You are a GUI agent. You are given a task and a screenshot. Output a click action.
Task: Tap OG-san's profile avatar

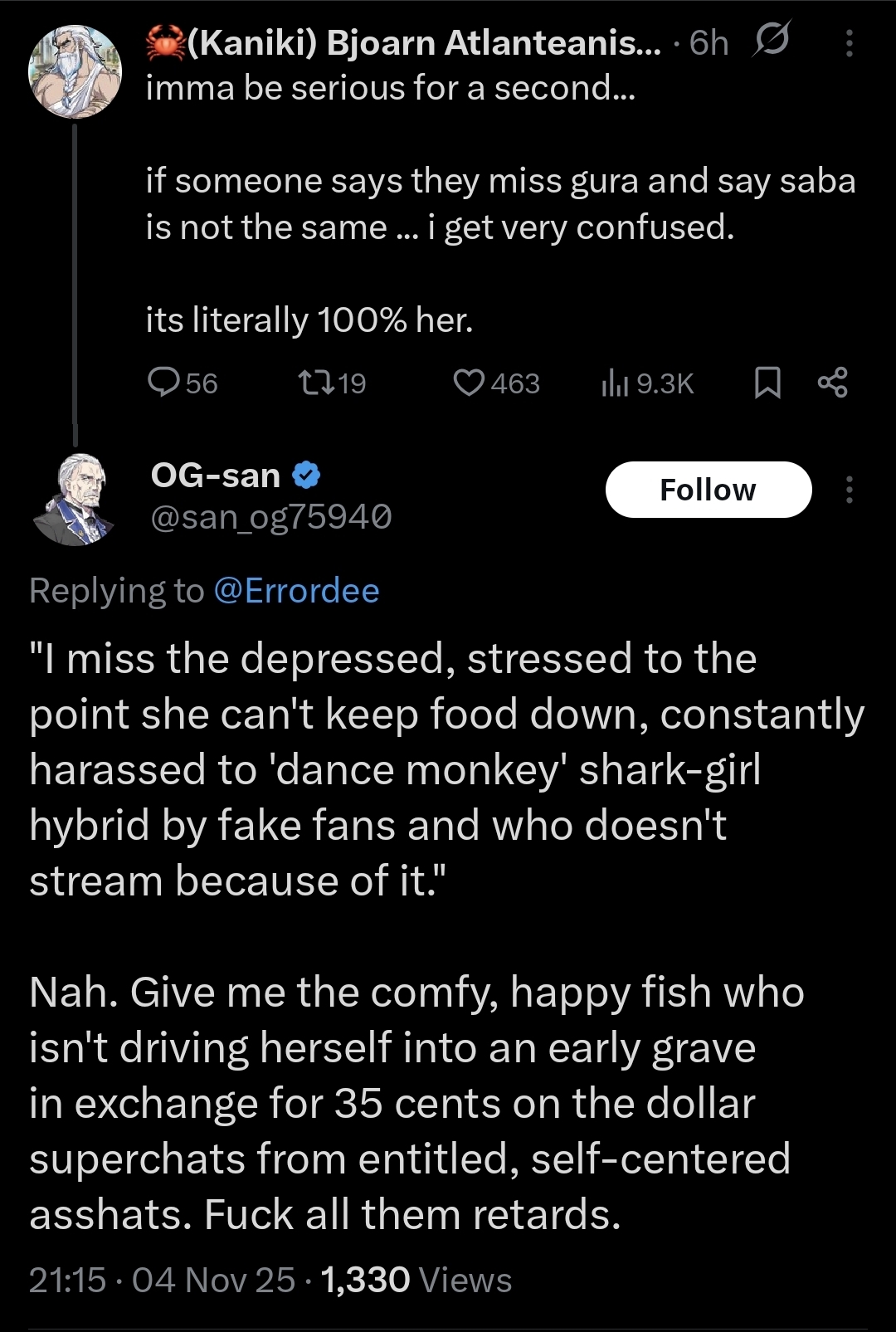75,500
